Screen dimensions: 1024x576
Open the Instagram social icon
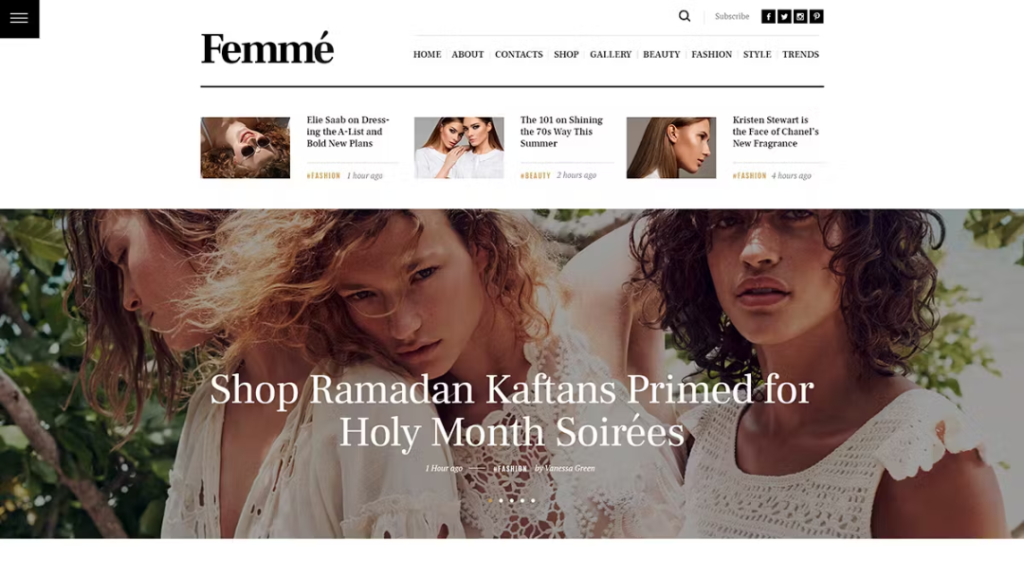tap(800, 16)
